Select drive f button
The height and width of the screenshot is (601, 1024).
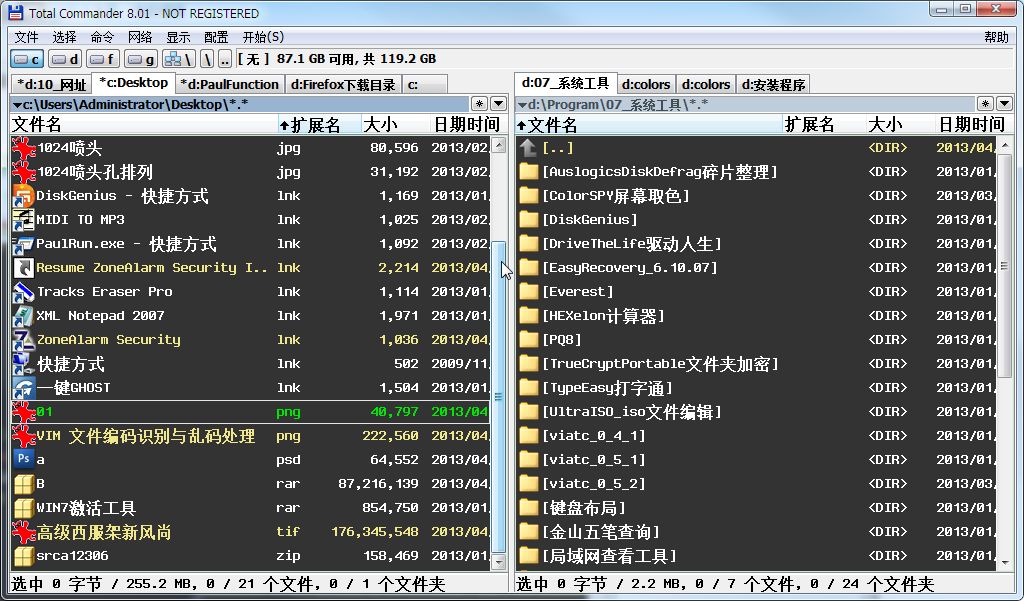pyautogui.click(x=103, y=59)
